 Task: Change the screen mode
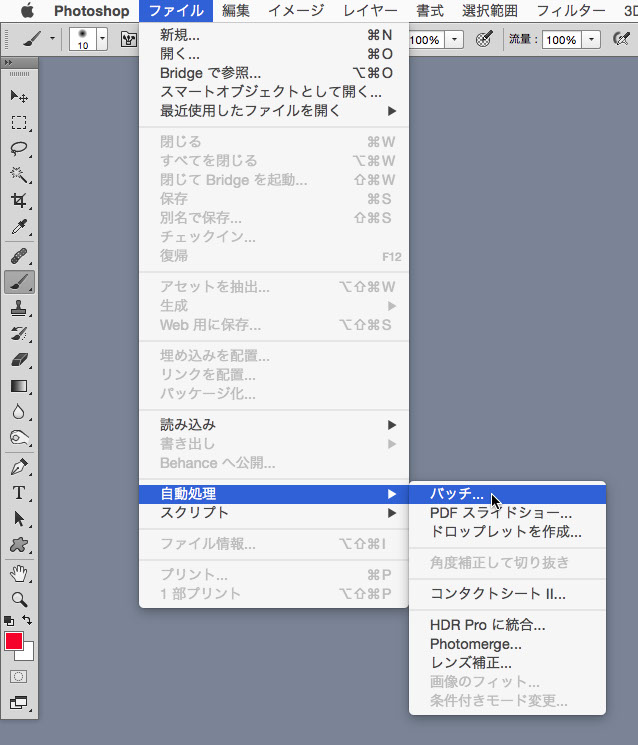[x=19, y=702]
